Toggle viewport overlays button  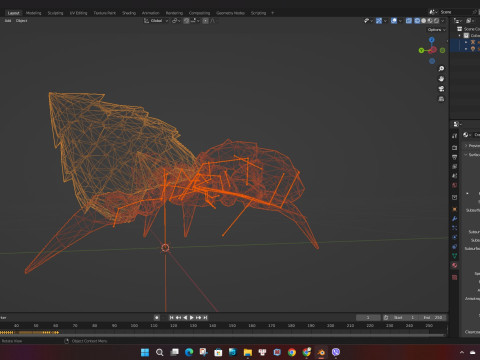[394, 21]
